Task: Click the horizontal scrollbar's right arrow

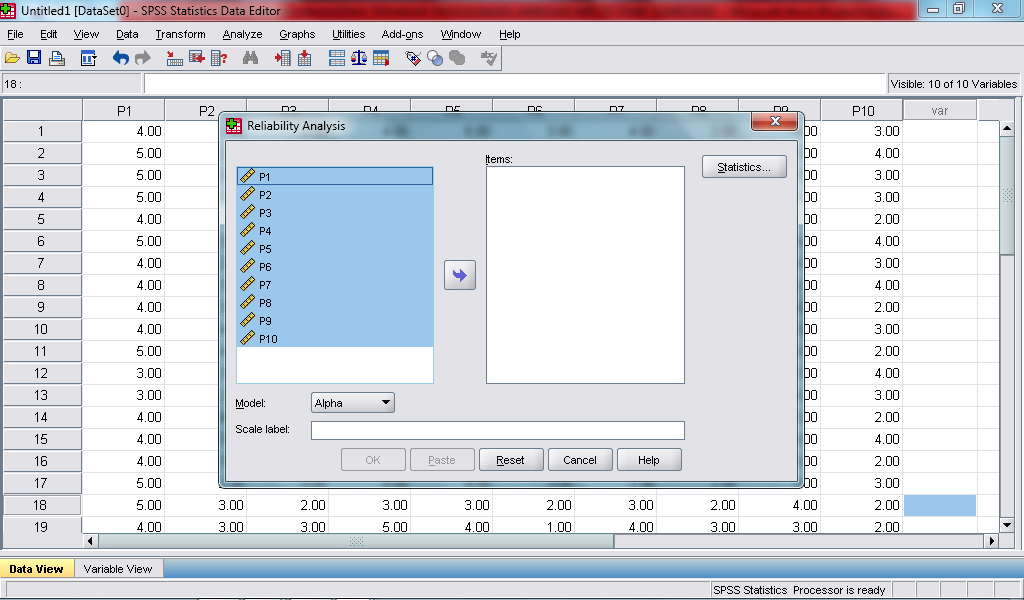Action: click(x=992, y=541)
